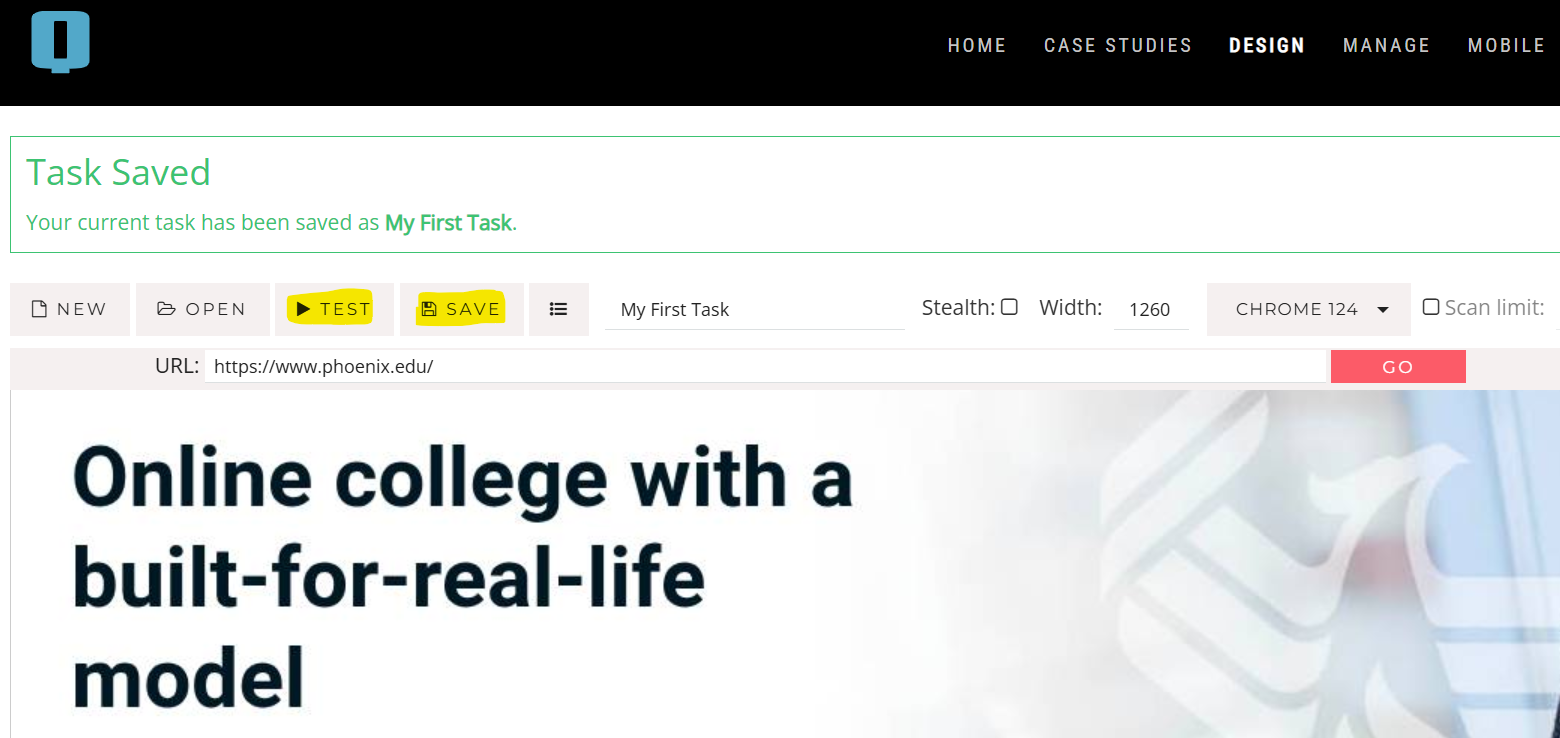The height and width of the screenshot is (738, 1560).
Task: Tick the Scan limit checkbox
Action: coord(1431,307)
